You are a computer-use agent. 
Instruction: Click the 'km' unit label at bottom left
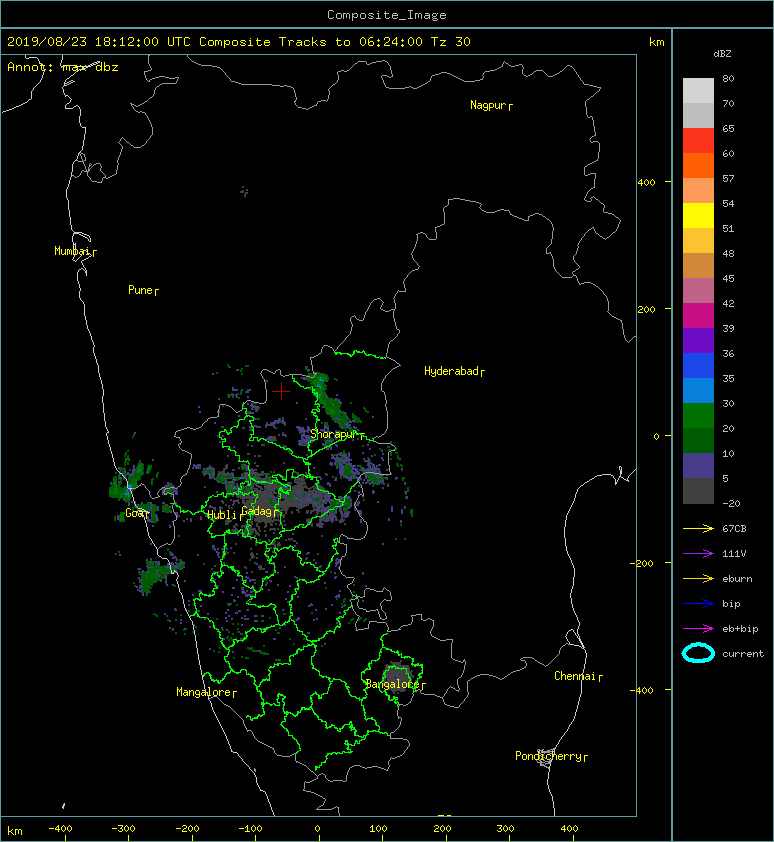tap(15, 831)
